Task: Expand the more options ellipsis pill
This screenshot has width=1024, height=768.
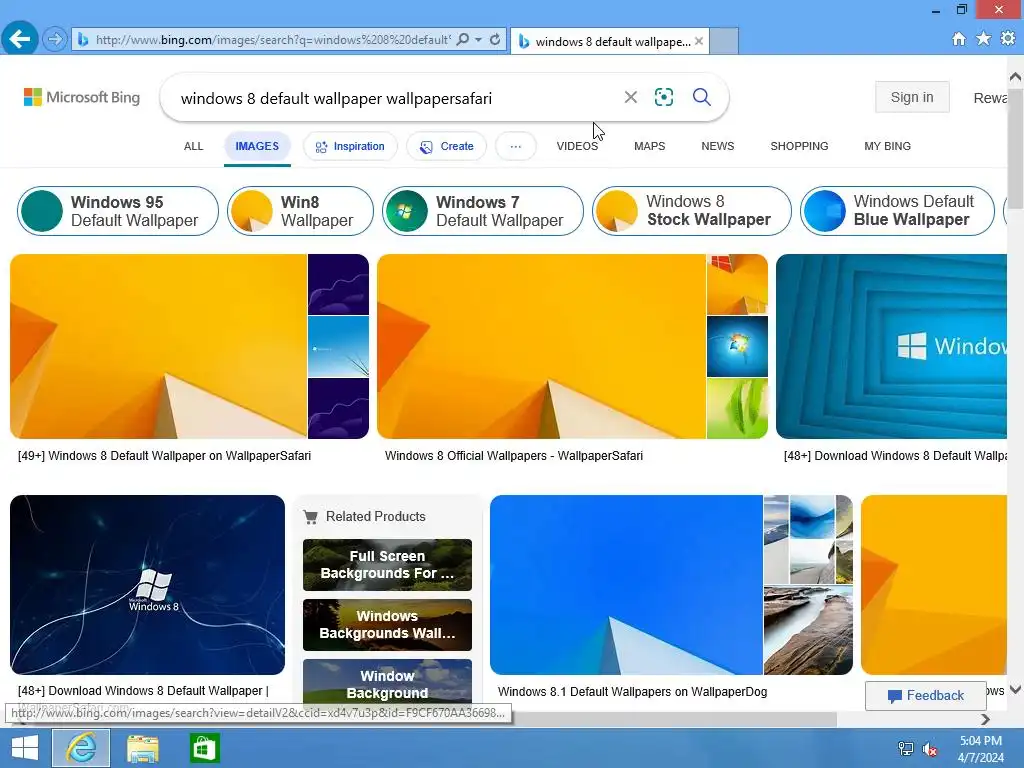Action: 516,146
